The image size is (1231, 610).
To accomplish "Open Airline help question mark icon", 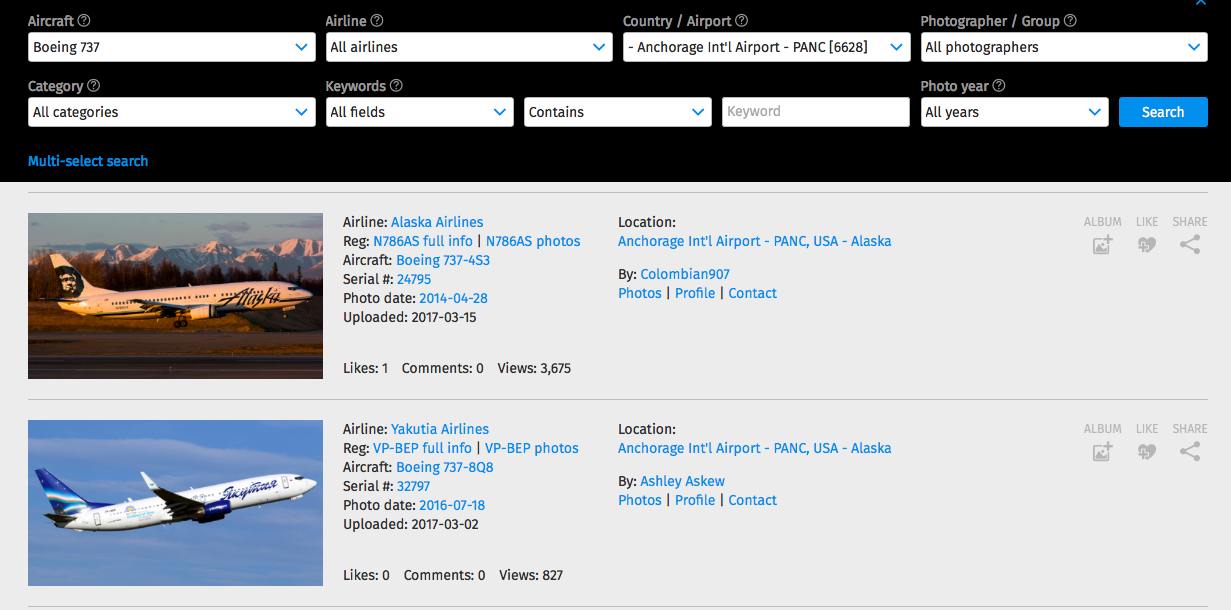I will point(377,21).
